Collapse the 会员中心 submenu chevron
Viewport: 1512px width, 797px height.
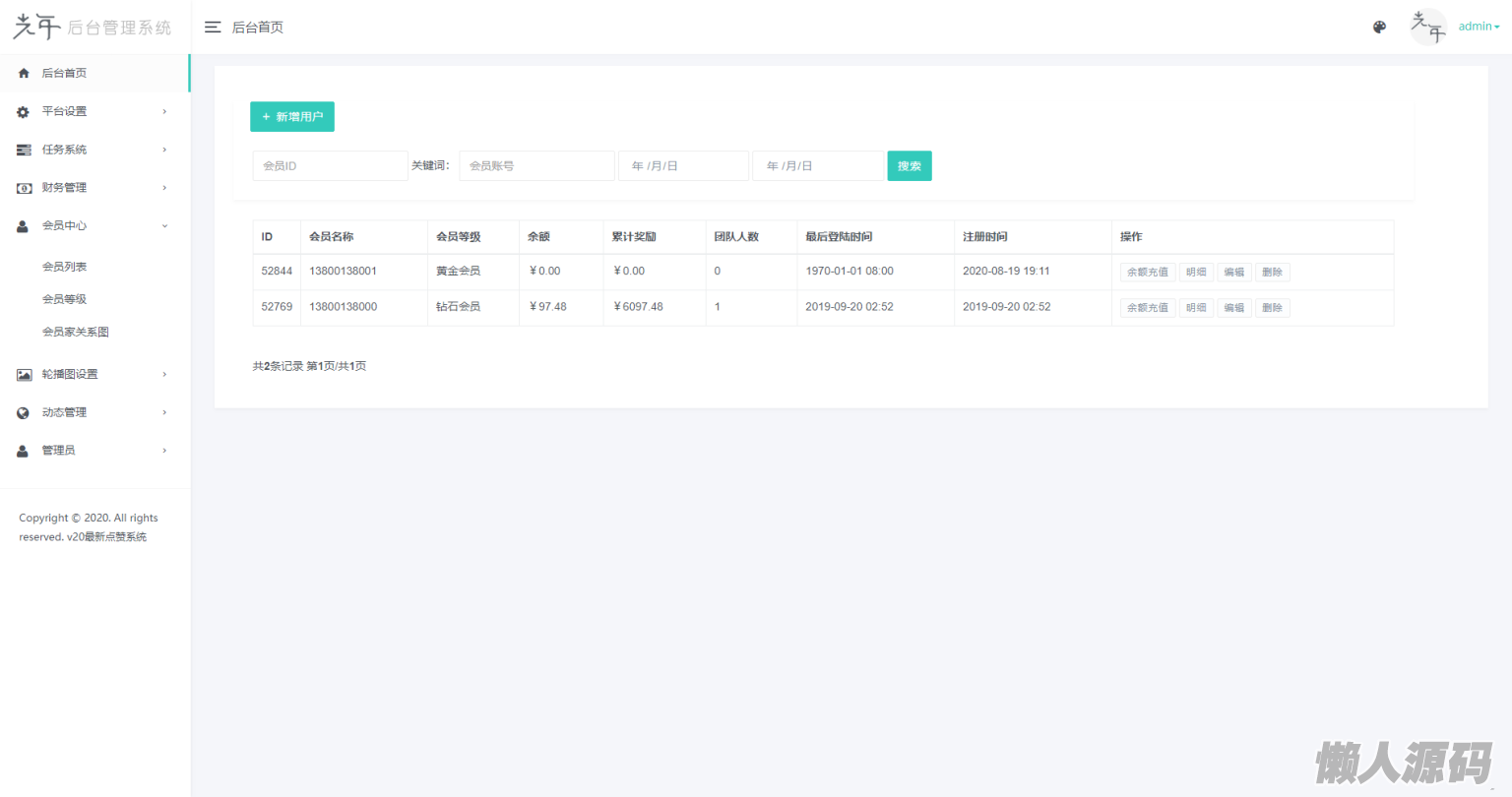coord(164,226)
